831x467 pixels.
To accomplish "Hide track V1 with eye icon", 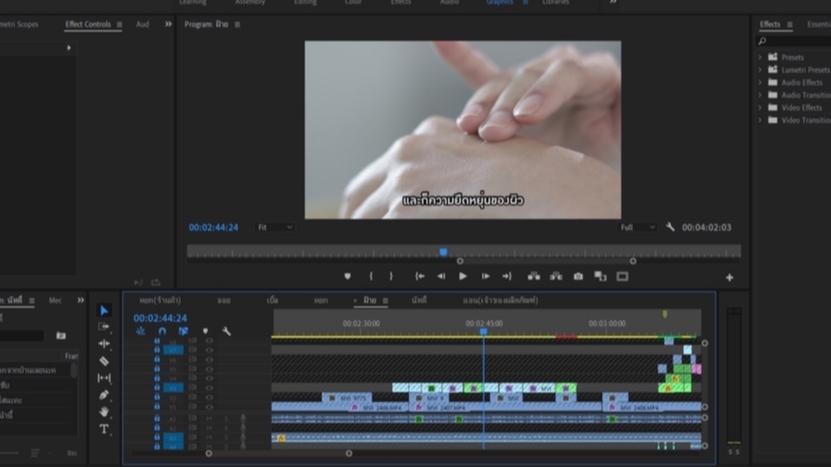I will click(x=209, y=407).
